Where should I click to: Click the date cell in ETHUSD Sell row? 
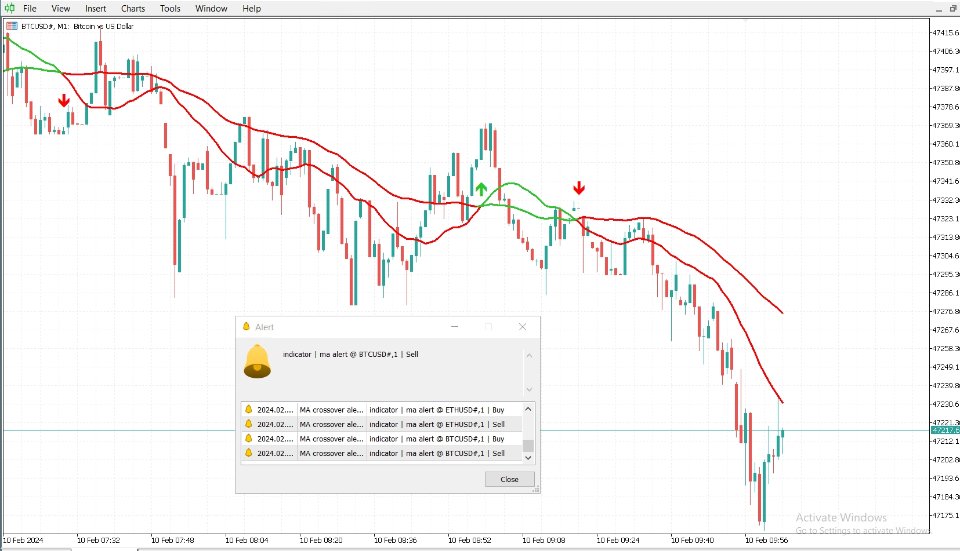(x=276, y=424)
